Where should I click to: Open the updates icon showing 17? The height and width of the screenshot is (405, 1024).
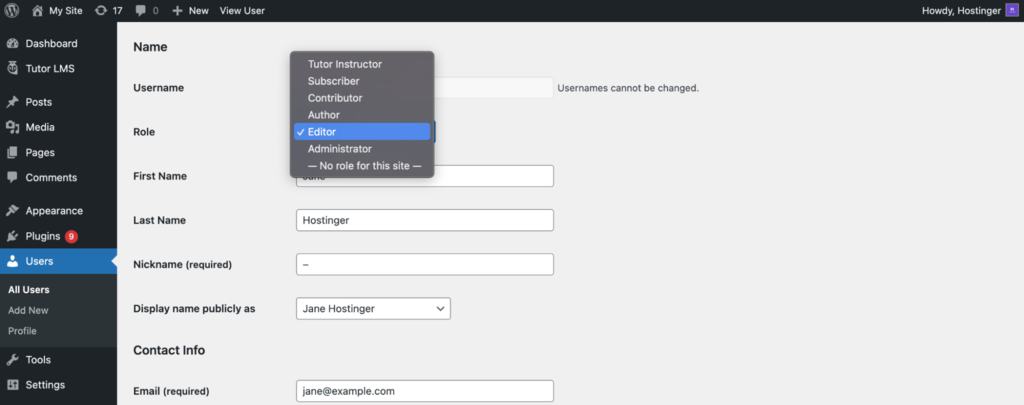100,10
